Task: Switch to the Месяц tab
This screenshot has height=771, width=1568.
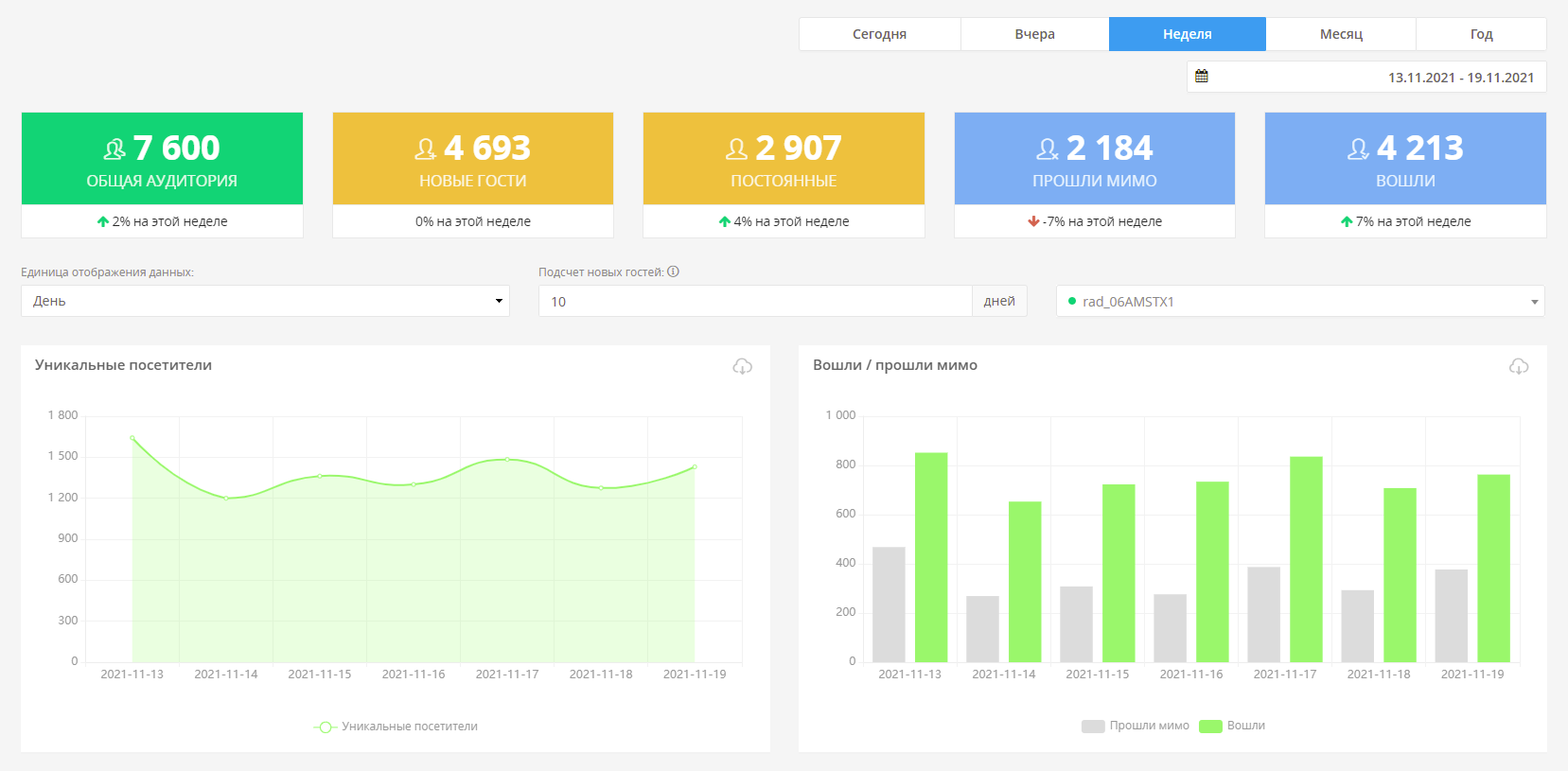Action: 1341,34
